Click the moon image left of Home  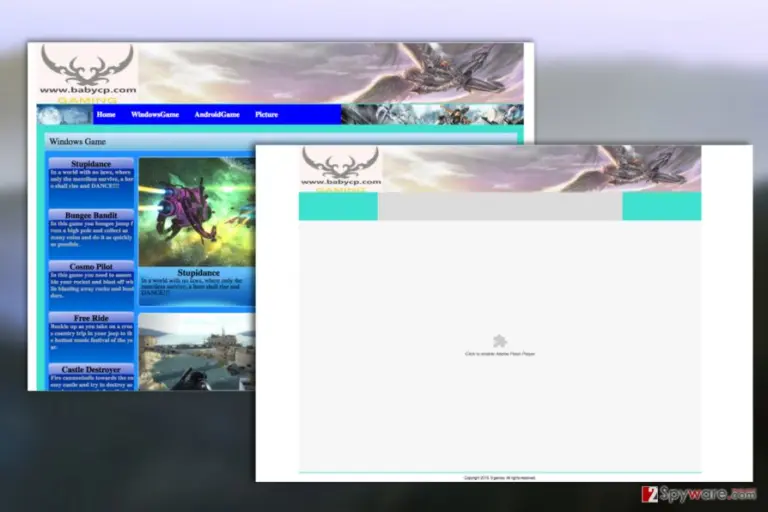(65, 115)
